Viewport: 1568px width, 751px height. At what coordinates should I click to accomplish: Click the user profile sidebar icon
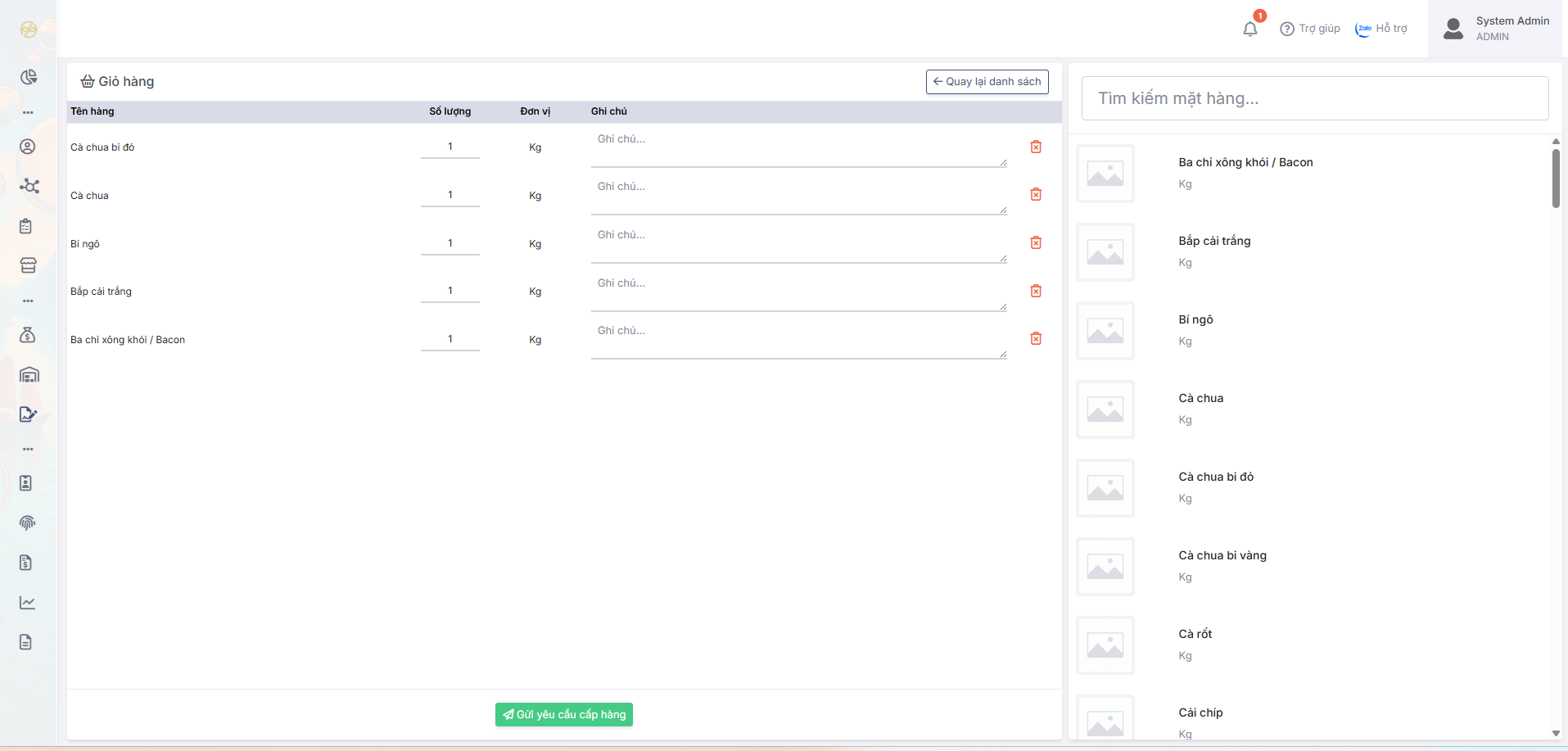28,147
